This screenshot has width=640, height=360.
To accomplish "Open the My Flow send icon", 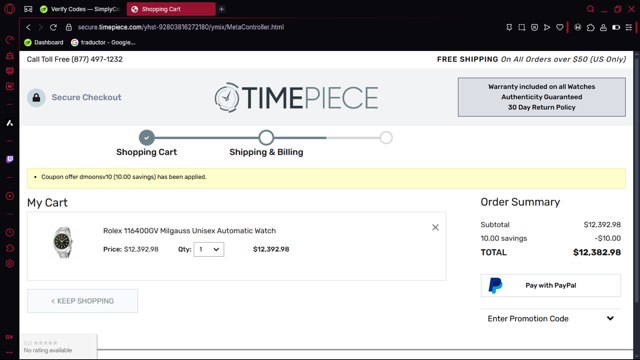I will point(547,27).
